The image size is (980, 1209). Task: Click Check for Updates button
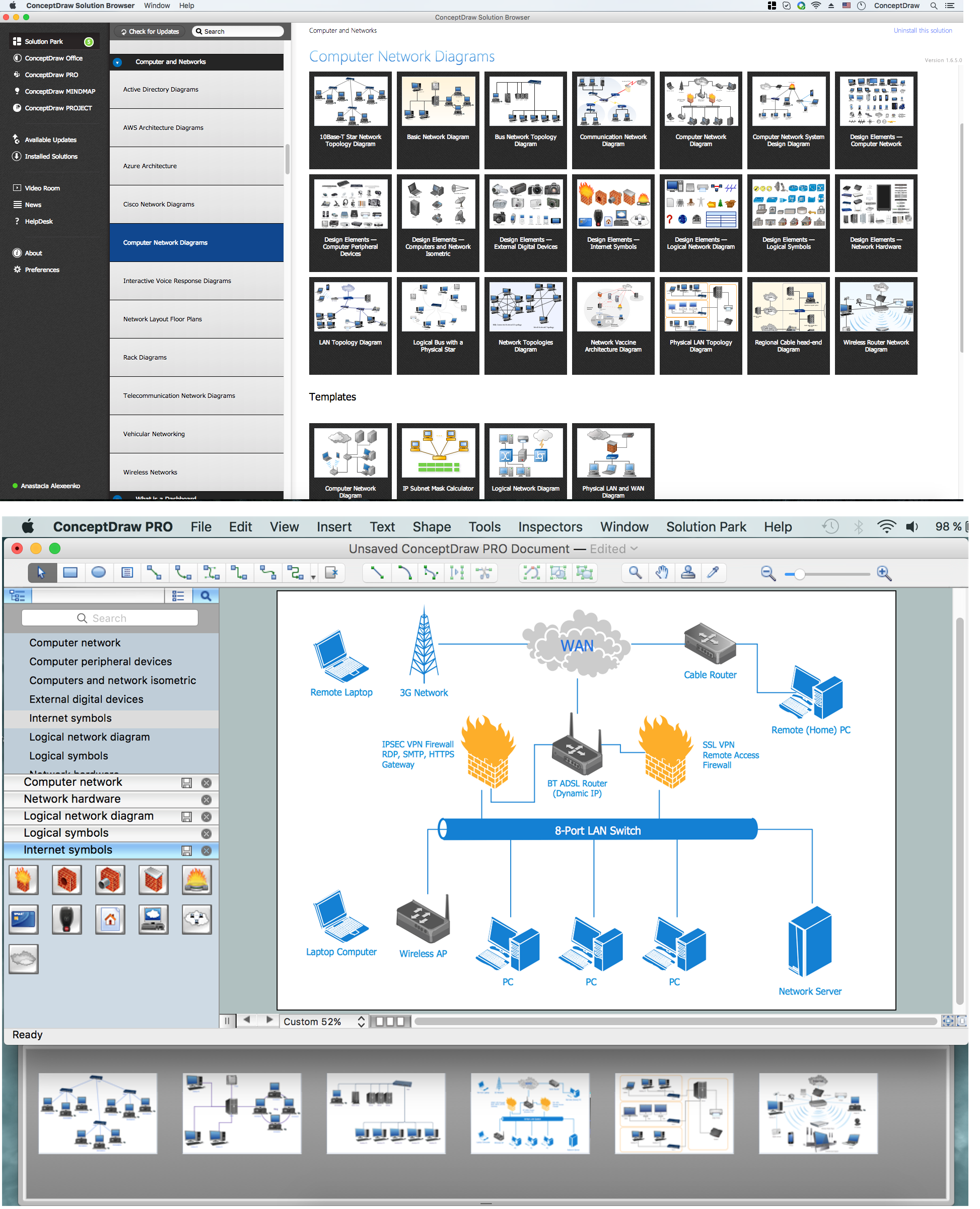[150, 32]
